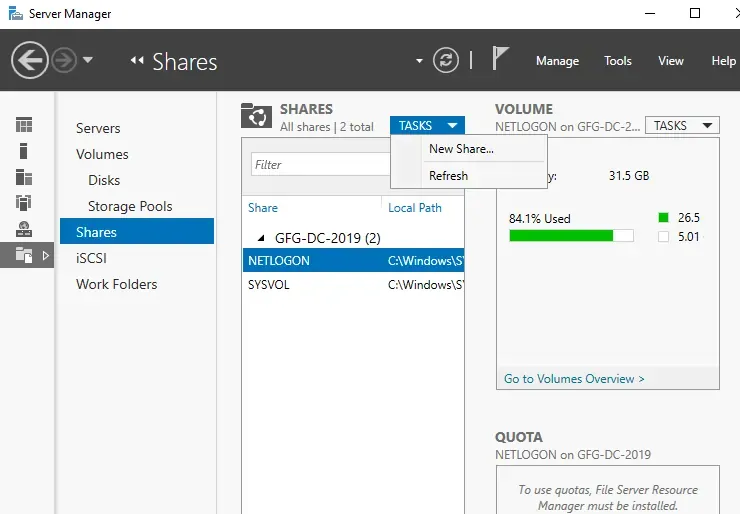The image size is (740, 514).
Task: Click the Shares tile folder icon
Action: [256, 116]
